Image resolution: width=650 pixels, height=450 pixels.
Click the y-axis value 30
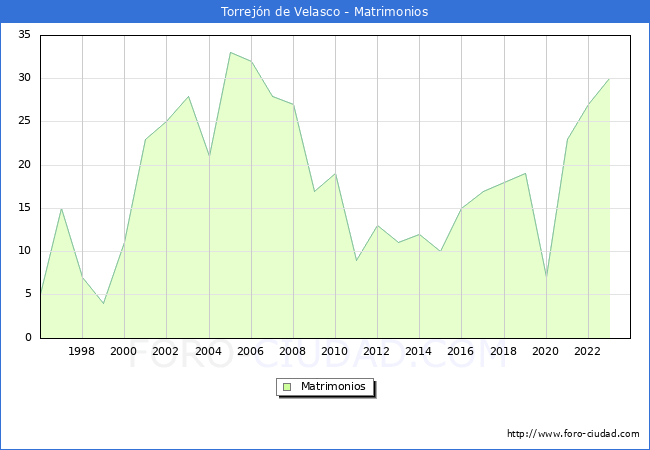[x=24, y=77]
